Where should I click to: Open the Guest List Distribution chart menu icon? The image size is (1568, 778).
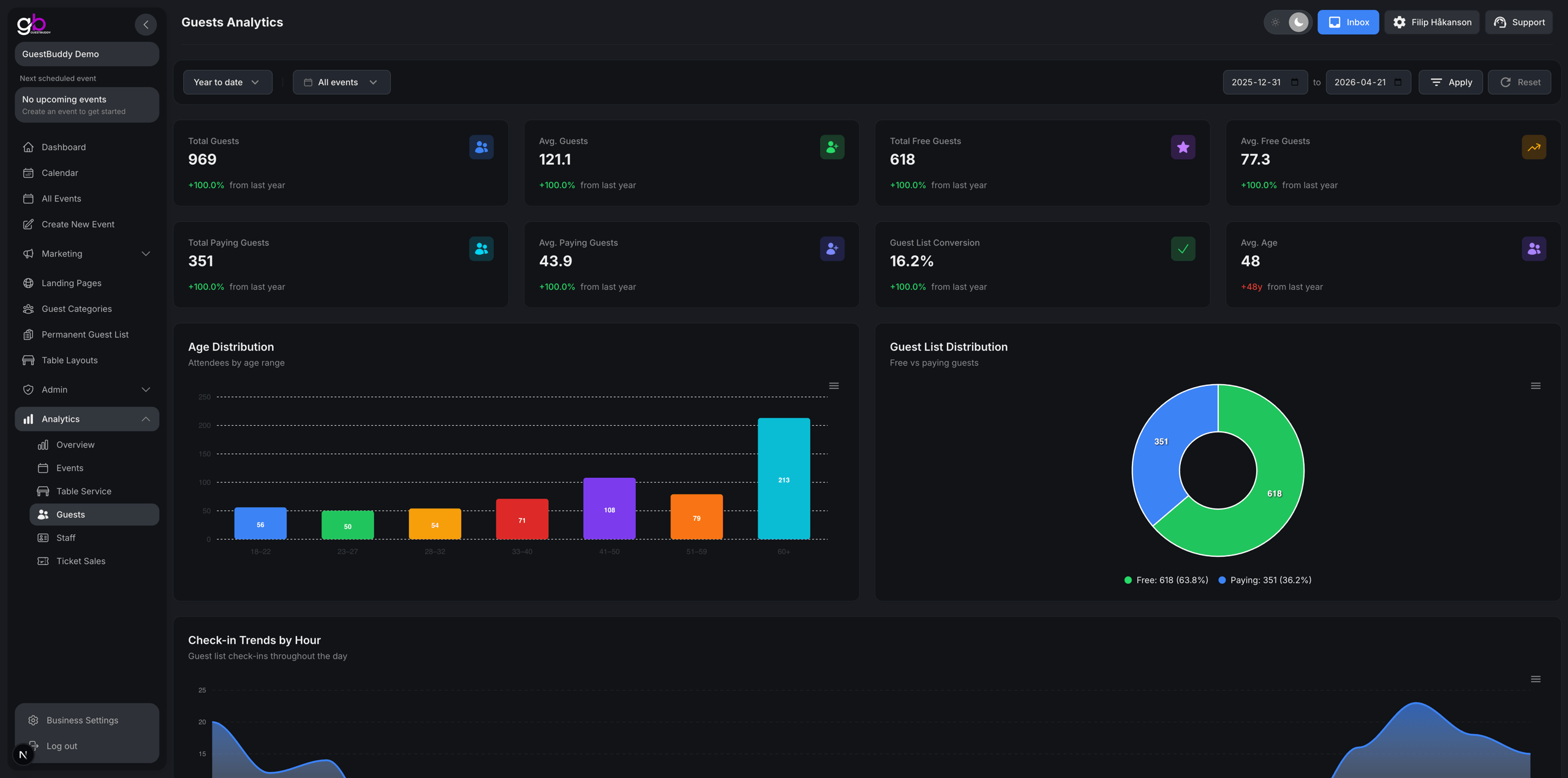point(1536,385)
